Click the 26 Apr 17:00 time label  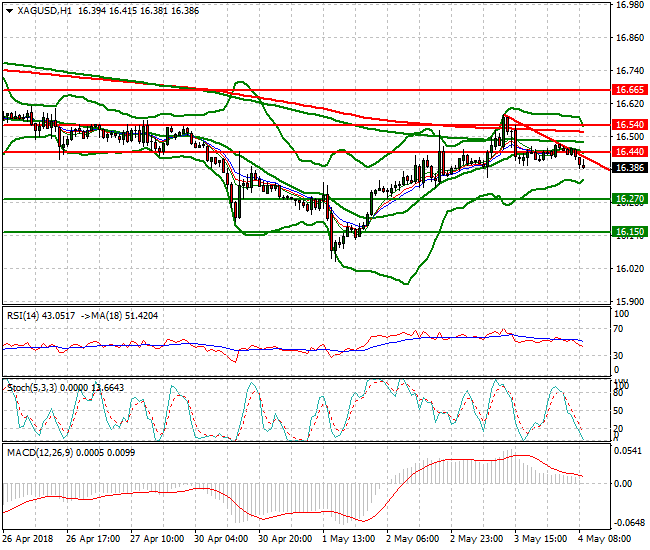click(93, 539)
